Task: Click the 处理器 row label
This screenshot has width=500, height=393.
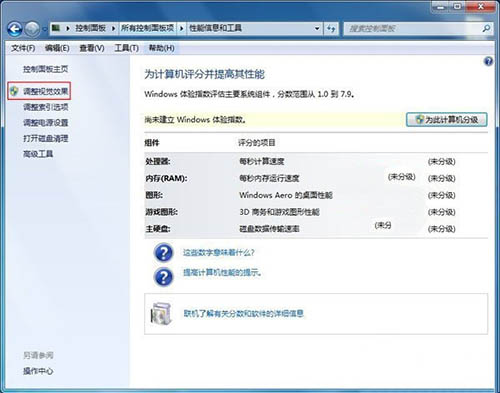Action: tap(158, 162)
